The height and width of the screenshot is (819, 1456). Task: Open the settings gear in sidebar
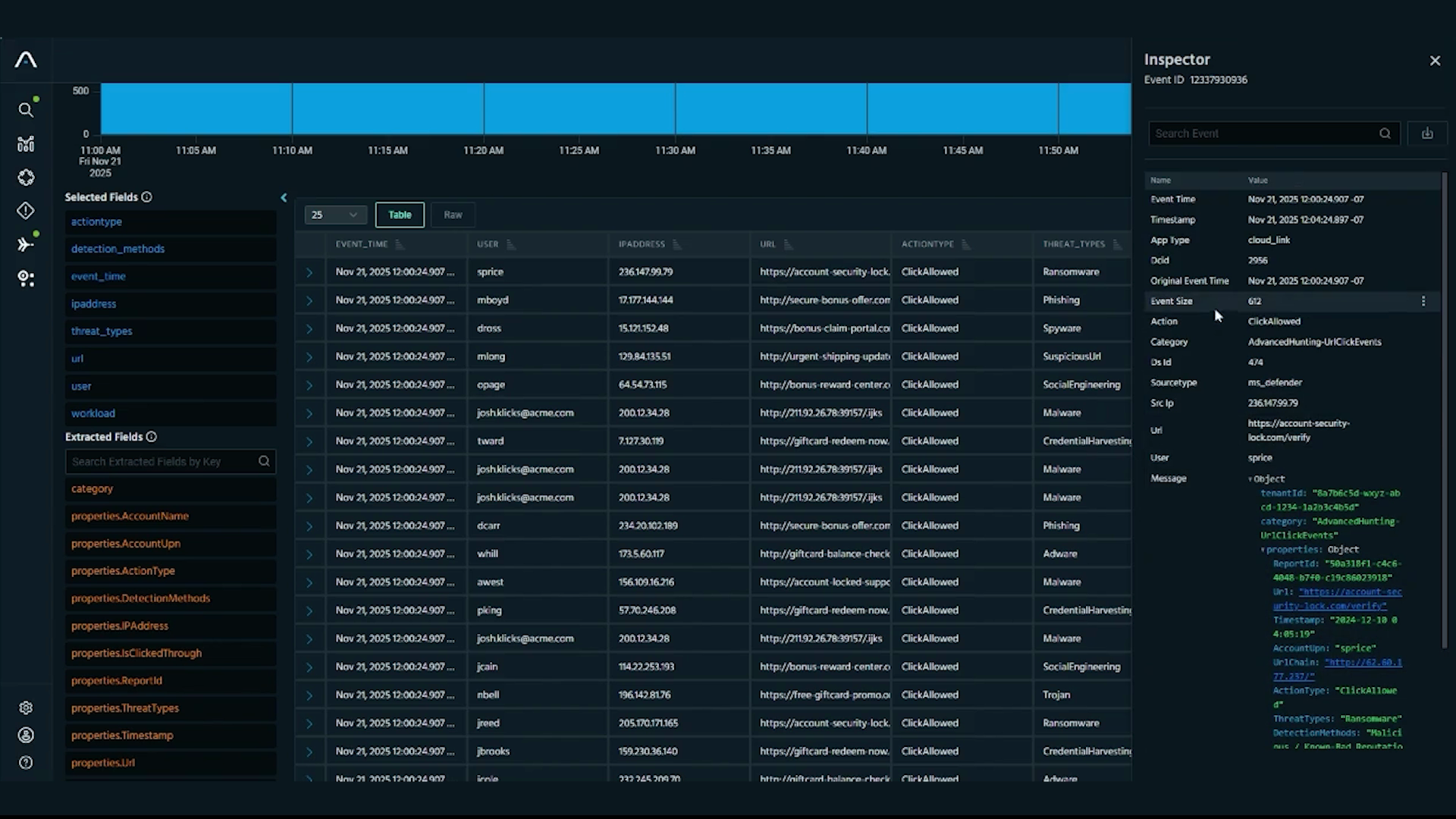pyautogui.click(x=26, y=708)
